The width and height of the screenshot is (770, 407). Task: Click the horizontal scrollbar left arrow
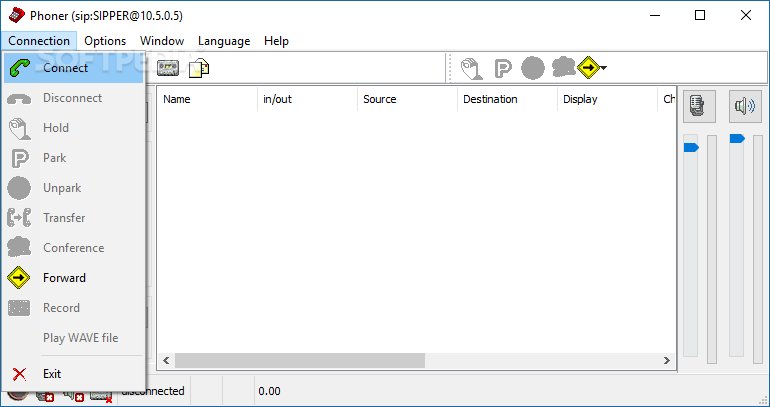click(x=166, y=360)
